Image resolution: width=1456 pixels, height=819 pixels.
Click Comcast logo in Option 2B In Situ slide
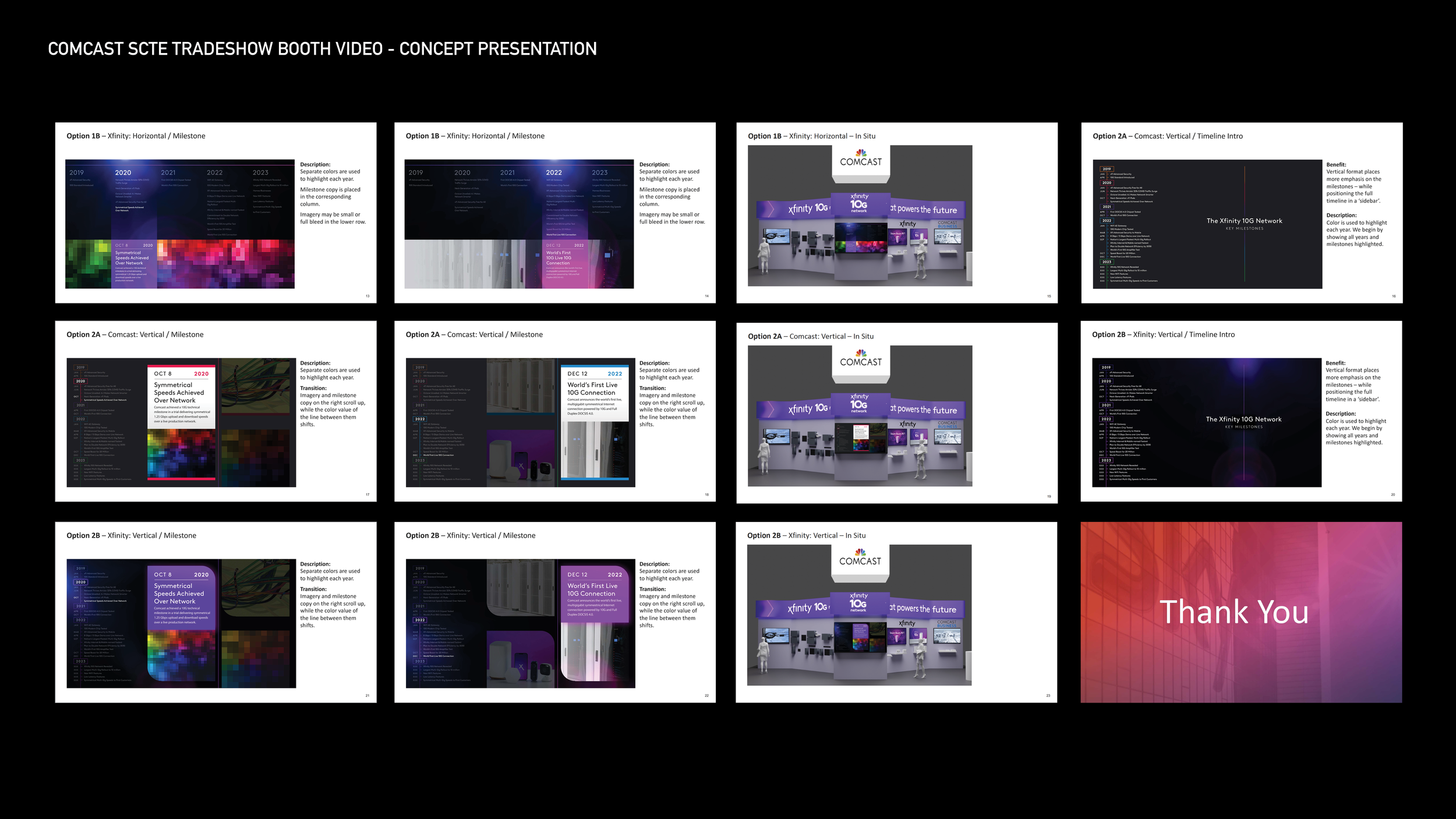point(860,557)
